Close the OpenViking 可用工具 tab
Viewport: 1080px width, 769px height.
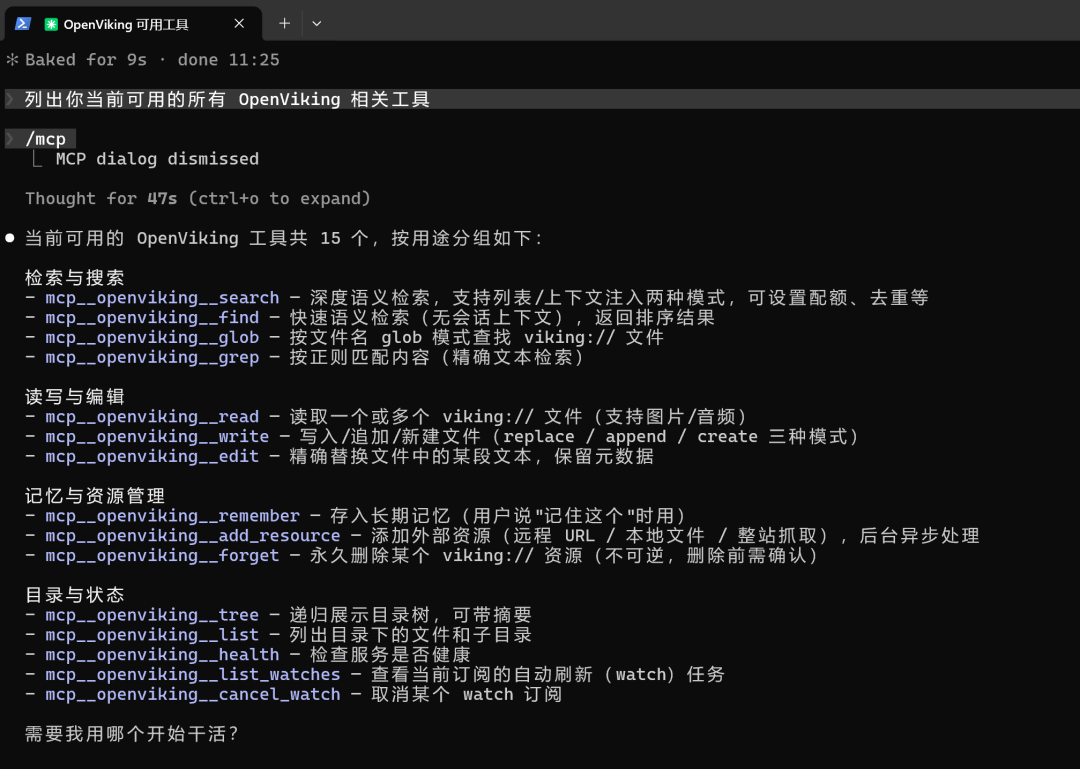pos(239,23)
